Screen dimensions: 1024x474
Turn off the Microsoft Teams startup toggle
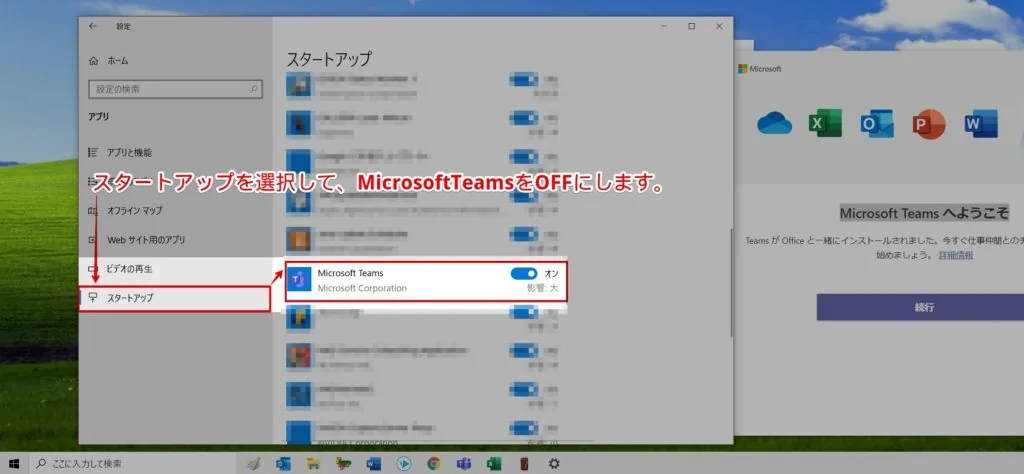click(524, 274)
